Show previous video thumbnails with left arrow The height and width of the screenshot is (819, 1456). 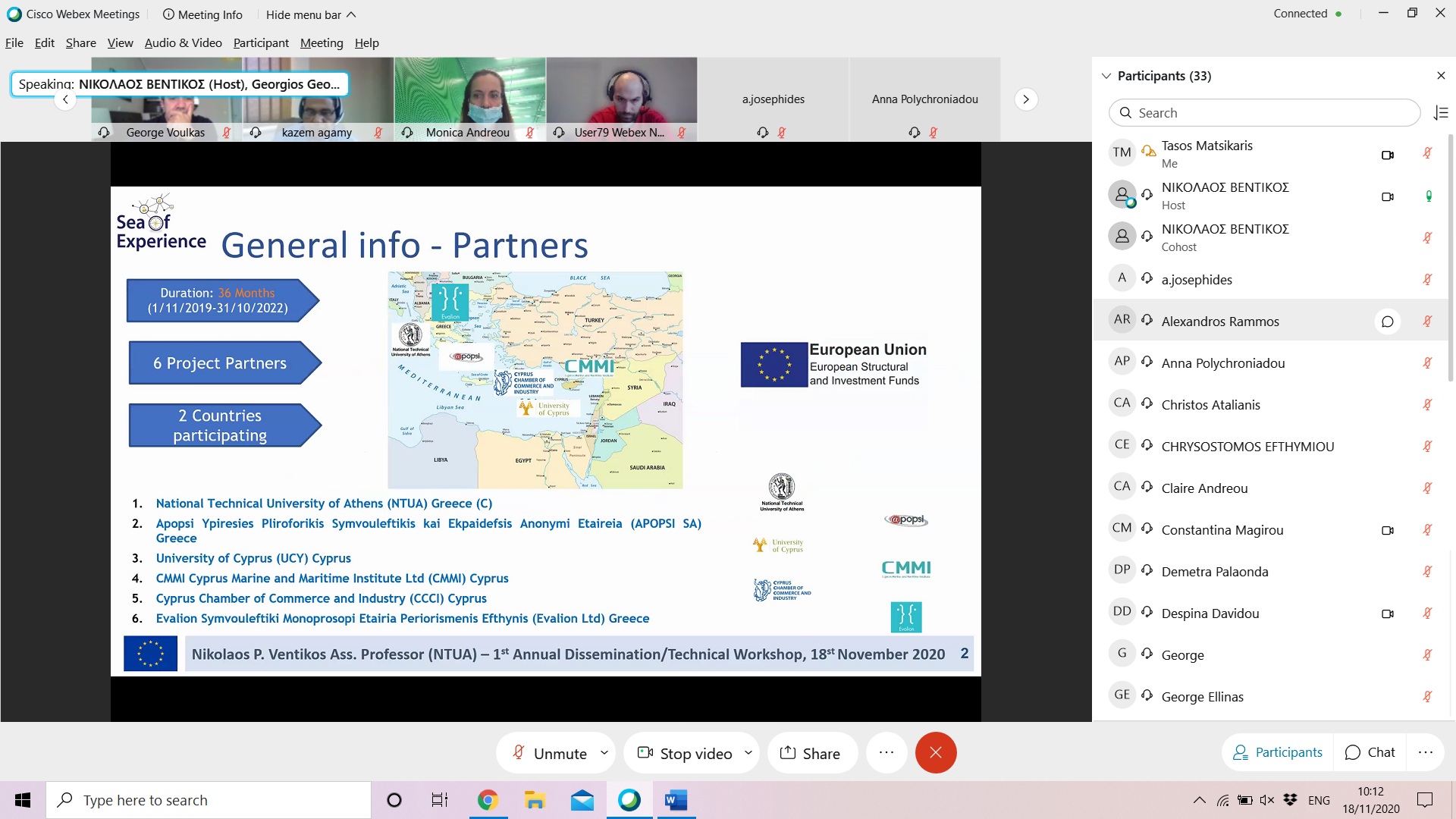click(65, 99)
